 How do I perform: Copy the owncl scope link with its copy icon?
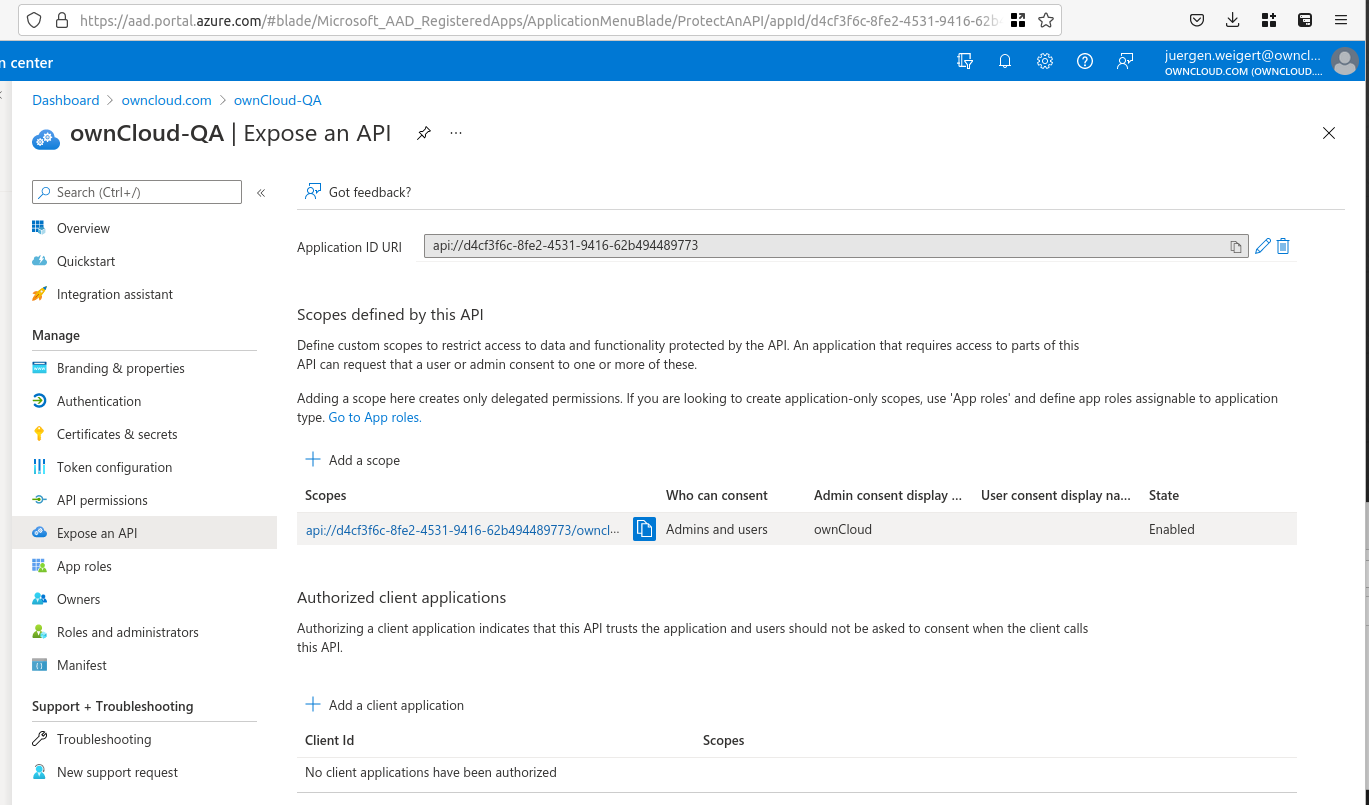(x=644, y=529)
